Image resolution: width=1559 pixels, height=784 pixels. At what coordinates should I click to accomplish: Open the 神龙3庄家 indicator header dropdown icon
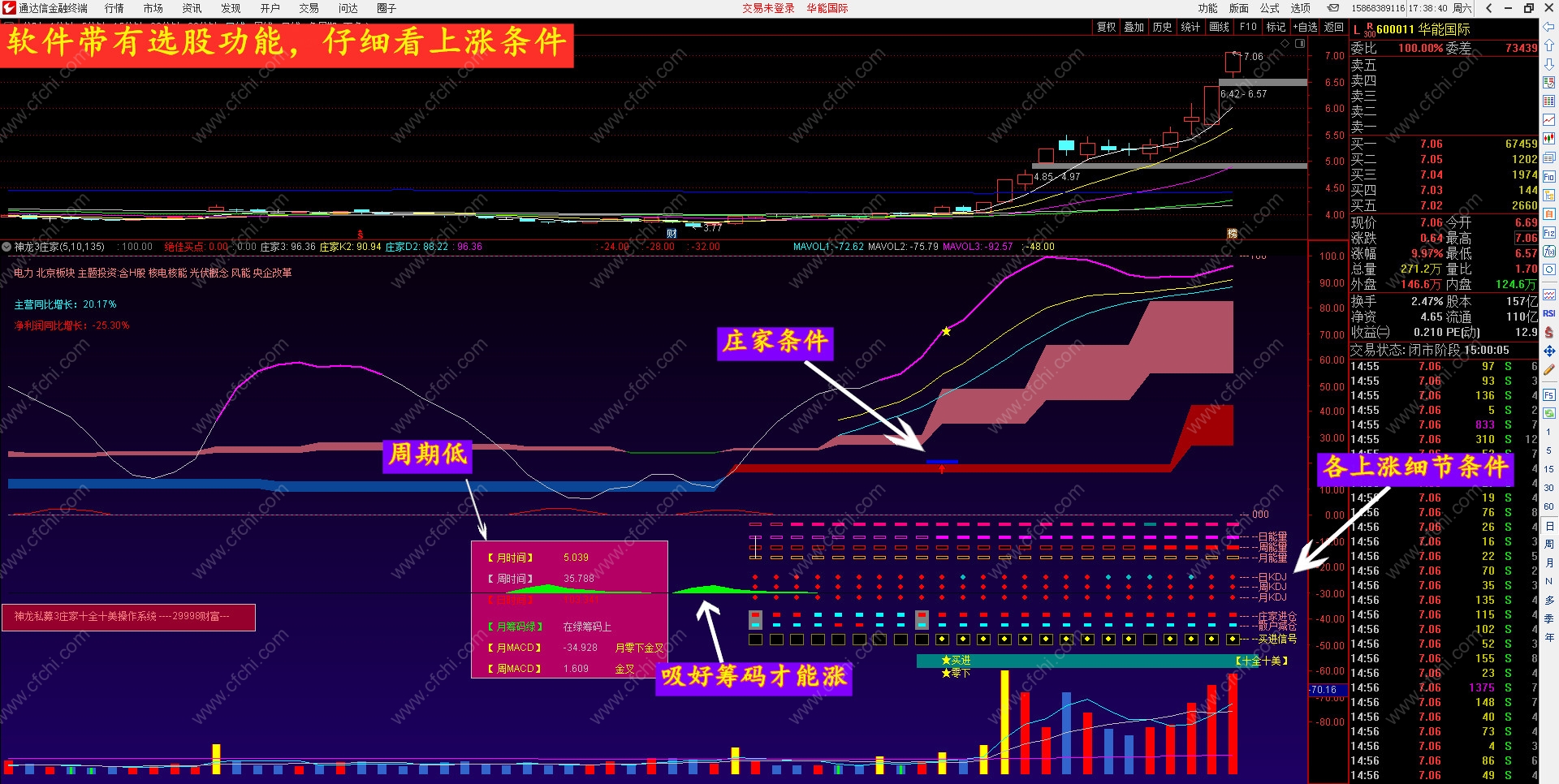(6, 247)
